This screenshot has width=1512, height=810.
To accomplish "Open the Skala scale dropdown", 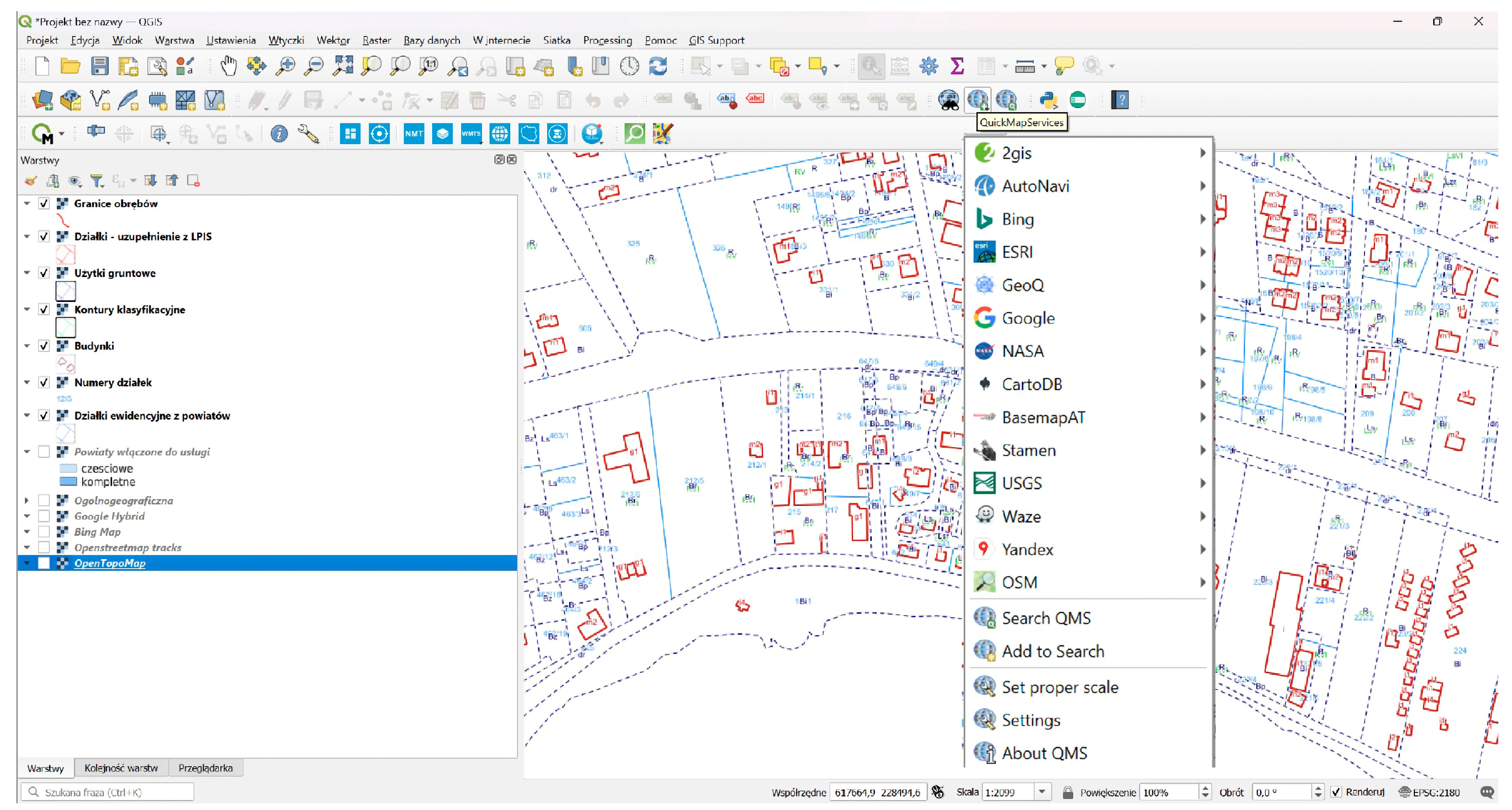I will (x=1042, y=793).
